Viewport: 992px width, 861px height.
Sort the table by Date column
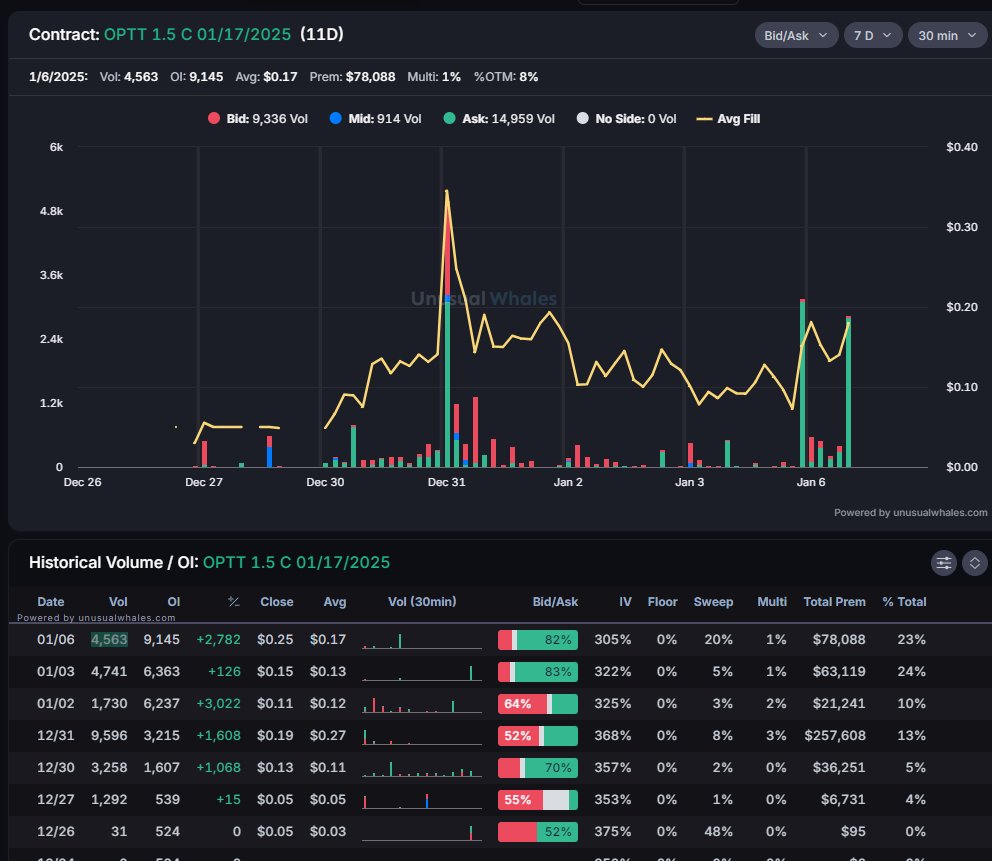coord(51,601)
